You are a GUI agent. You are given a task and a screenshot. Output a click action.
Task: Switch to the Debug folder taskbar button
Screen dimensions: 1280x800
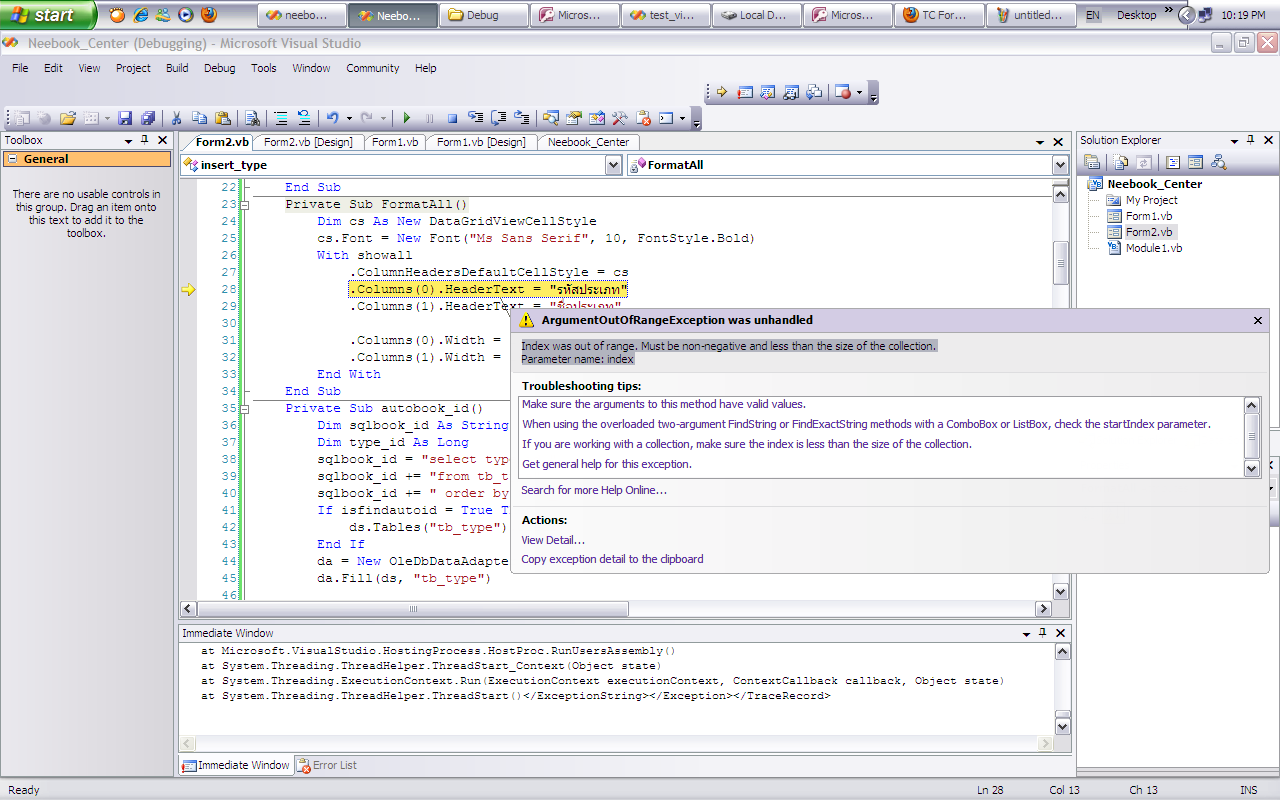(483, 16)
